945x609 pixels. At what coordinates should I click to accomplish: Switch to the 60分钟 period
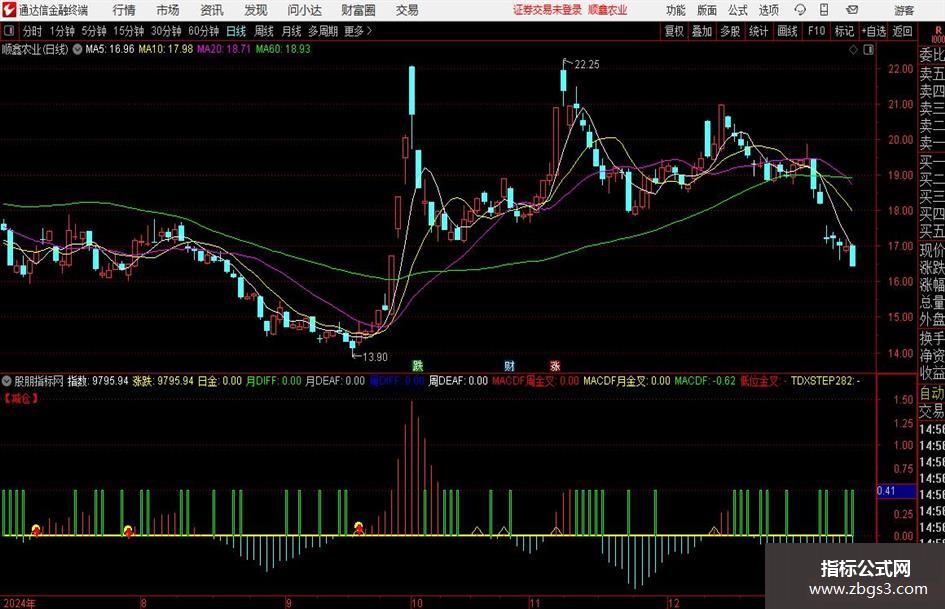tap(203, 31)
